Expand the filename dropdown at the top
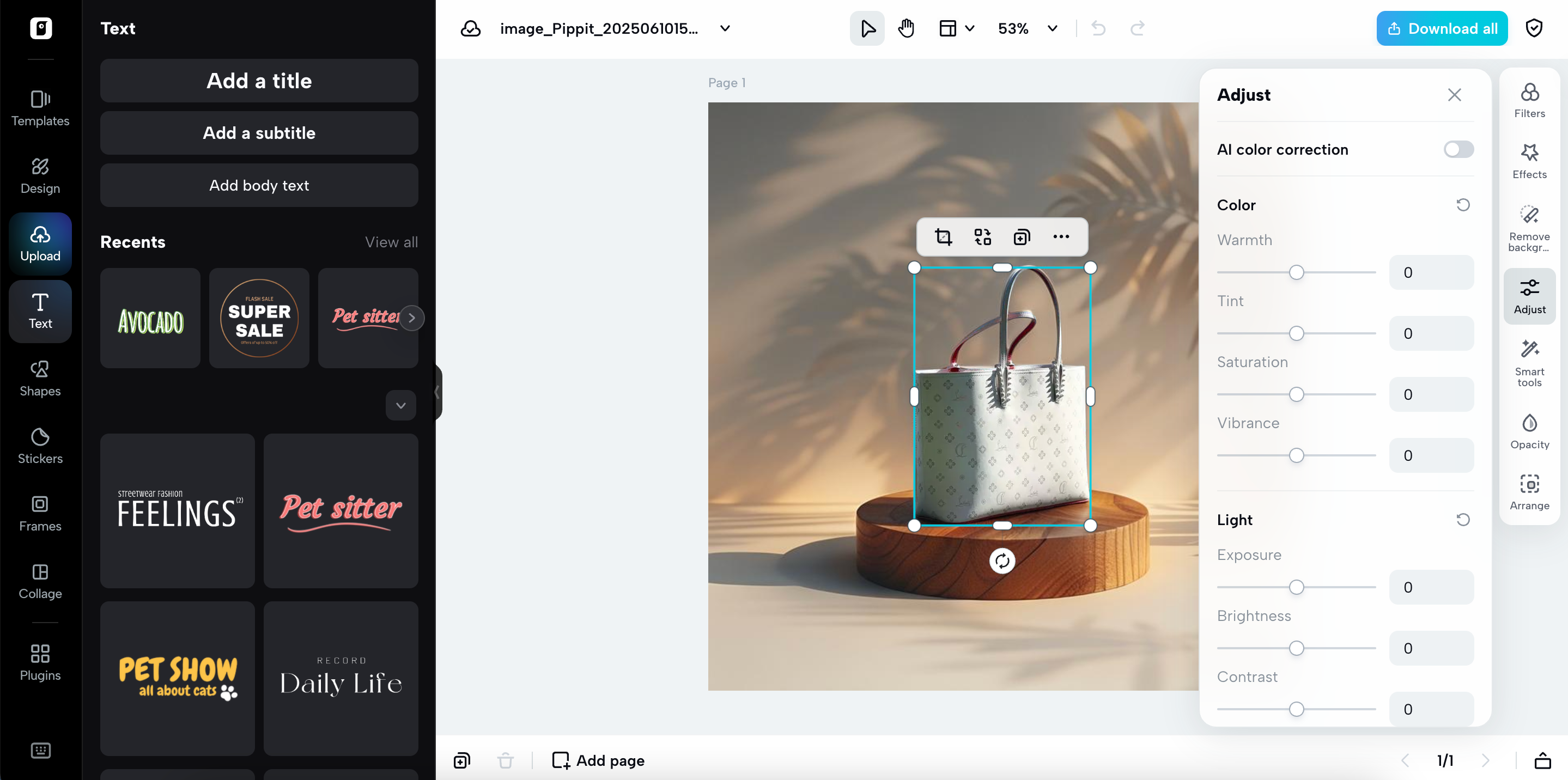Screen dimensions: 1568x780 point(725,28)
